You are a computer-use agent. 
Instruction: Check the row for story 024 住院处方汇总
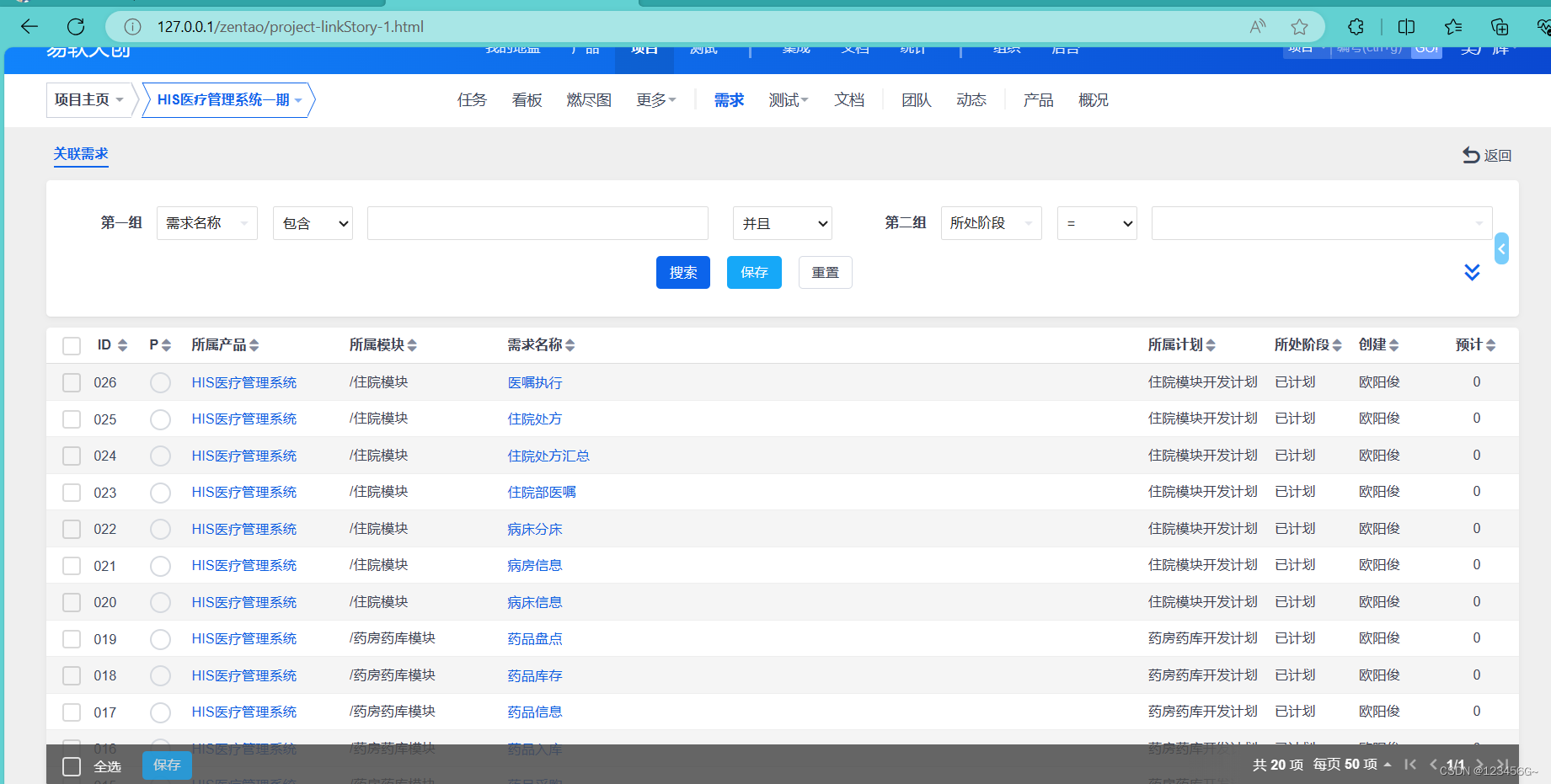coord(72,456)
